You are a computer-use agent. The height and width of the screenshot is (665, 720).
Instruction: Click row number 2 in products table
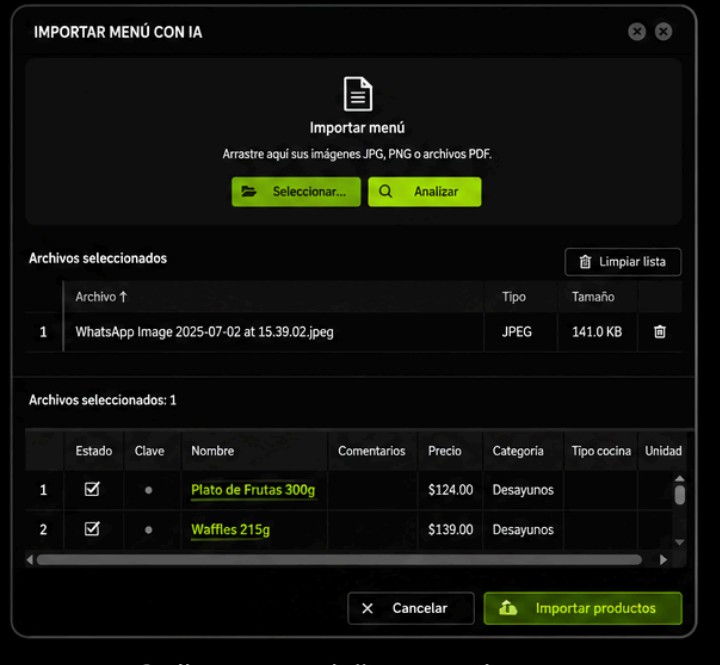click(44, 530)
